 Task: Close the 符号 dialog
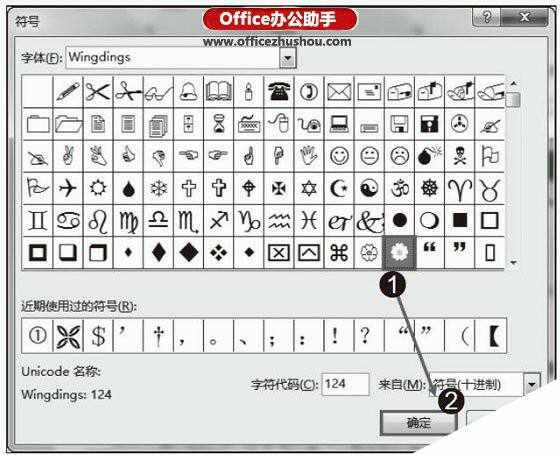[524, 17]
